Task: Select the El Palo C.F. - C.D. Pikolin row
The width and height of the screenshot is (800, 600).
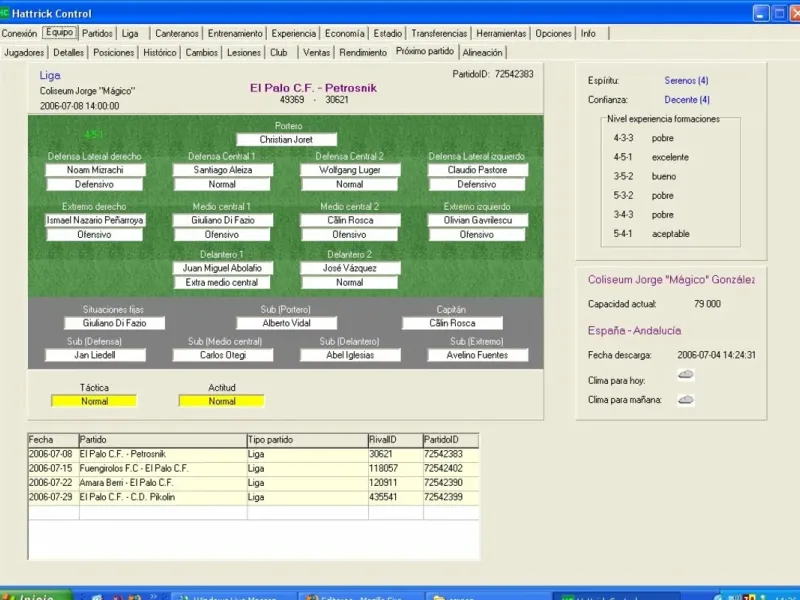Action: tap(254, 497)
